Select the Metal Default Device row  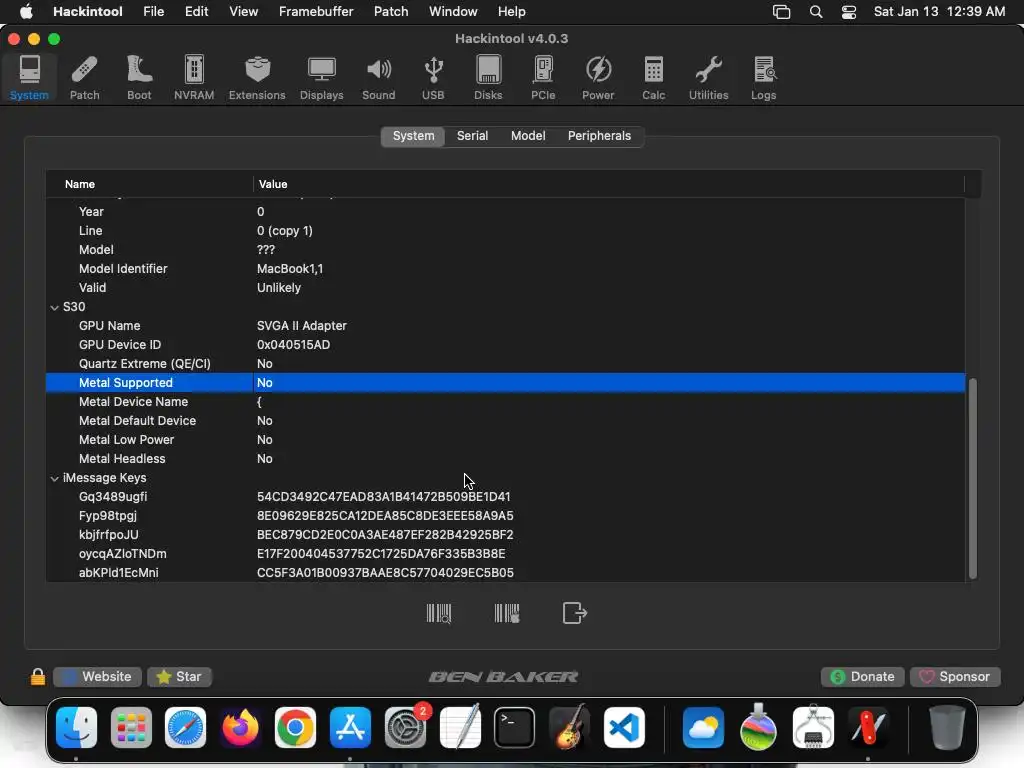click(505, 421)
